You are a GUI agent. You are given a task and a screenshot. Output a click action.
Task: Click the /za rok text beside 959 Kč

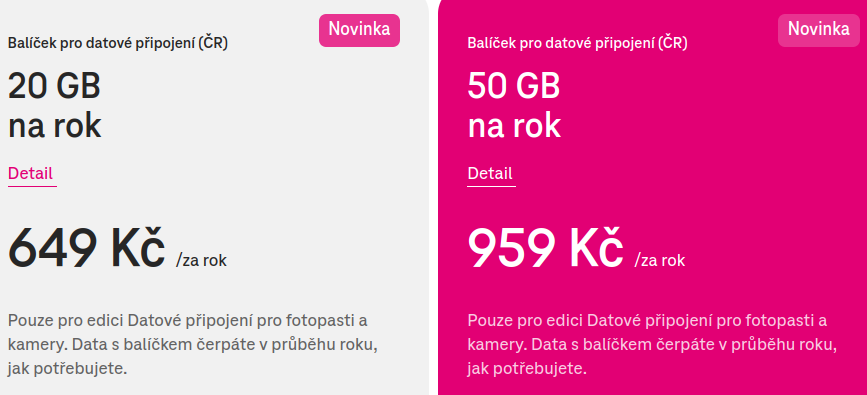point(660,260)
